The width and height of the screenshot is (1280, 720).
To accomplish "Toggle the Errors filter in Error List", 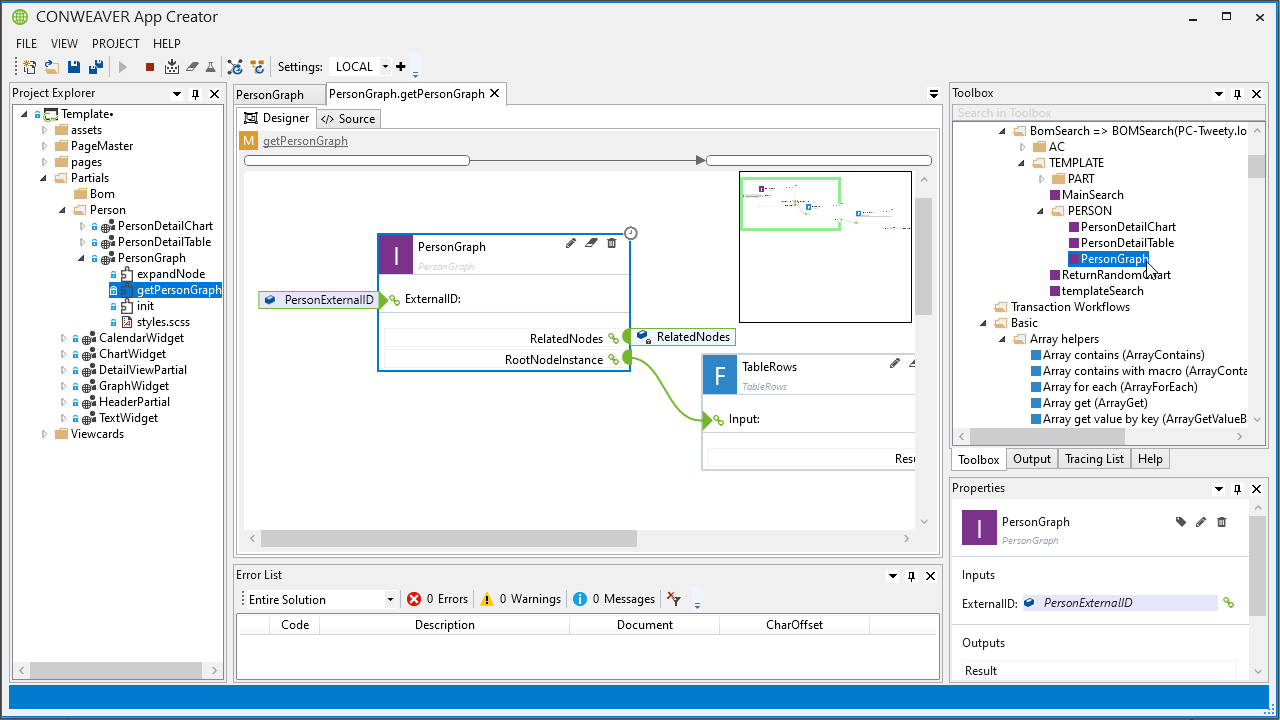I will pyautogui.click(x=437, y=599).
